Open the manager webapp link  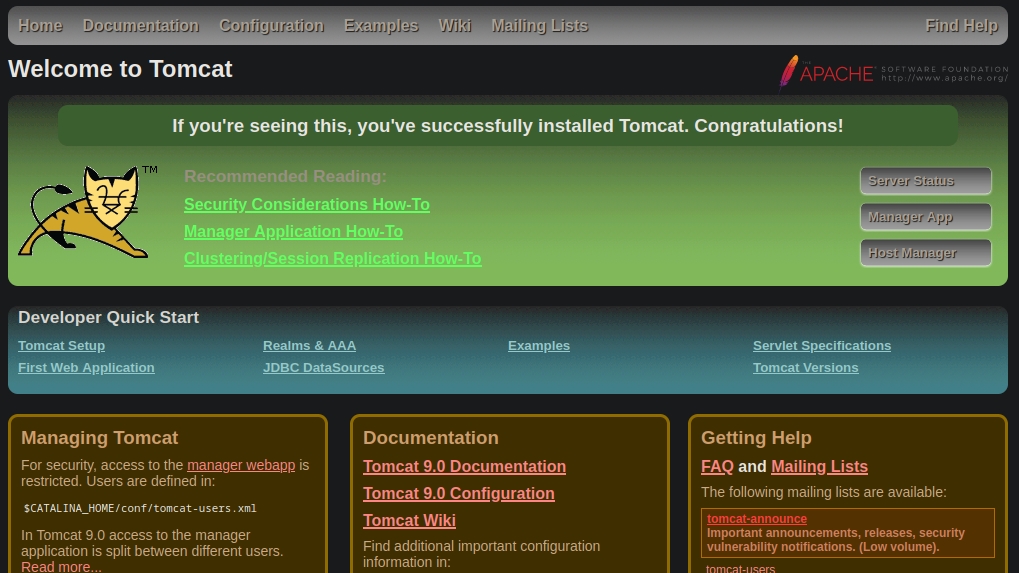241,465
